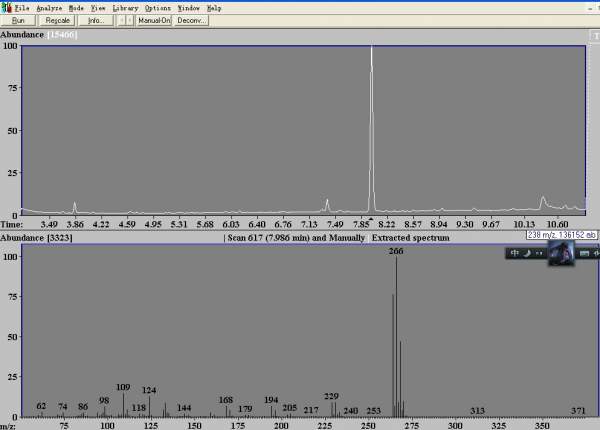Open the Mode menu
This screenshot has width=600, height=430.
pyautogui.click(x=76, y=8)
